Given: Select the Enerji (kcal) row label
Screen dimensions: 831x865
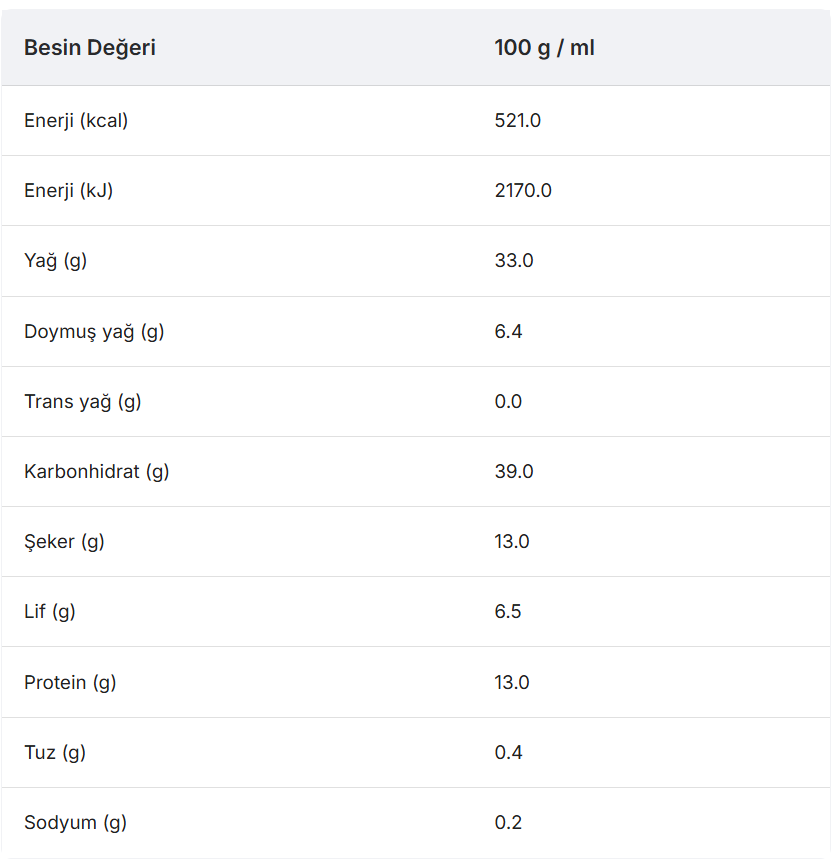Looking at the screenshot, I should (76, 121).
